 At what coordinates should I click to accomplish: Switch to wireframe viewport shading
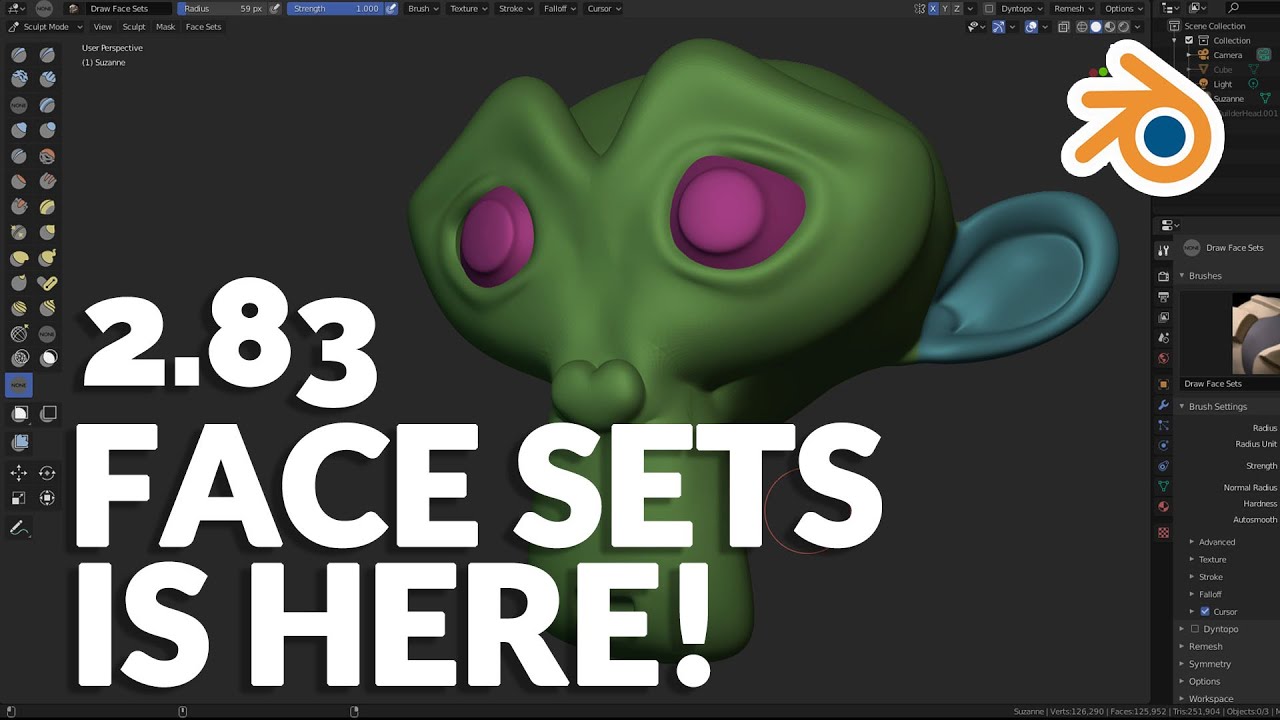click(1082, 27)
